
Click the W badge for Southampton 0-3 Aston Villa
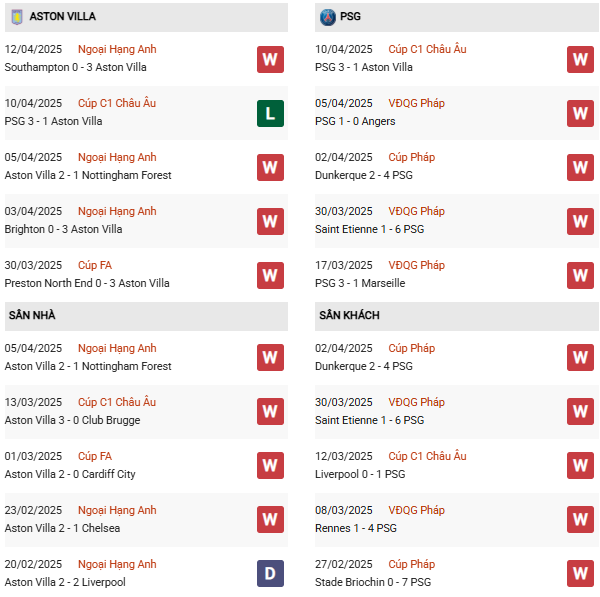270,59
